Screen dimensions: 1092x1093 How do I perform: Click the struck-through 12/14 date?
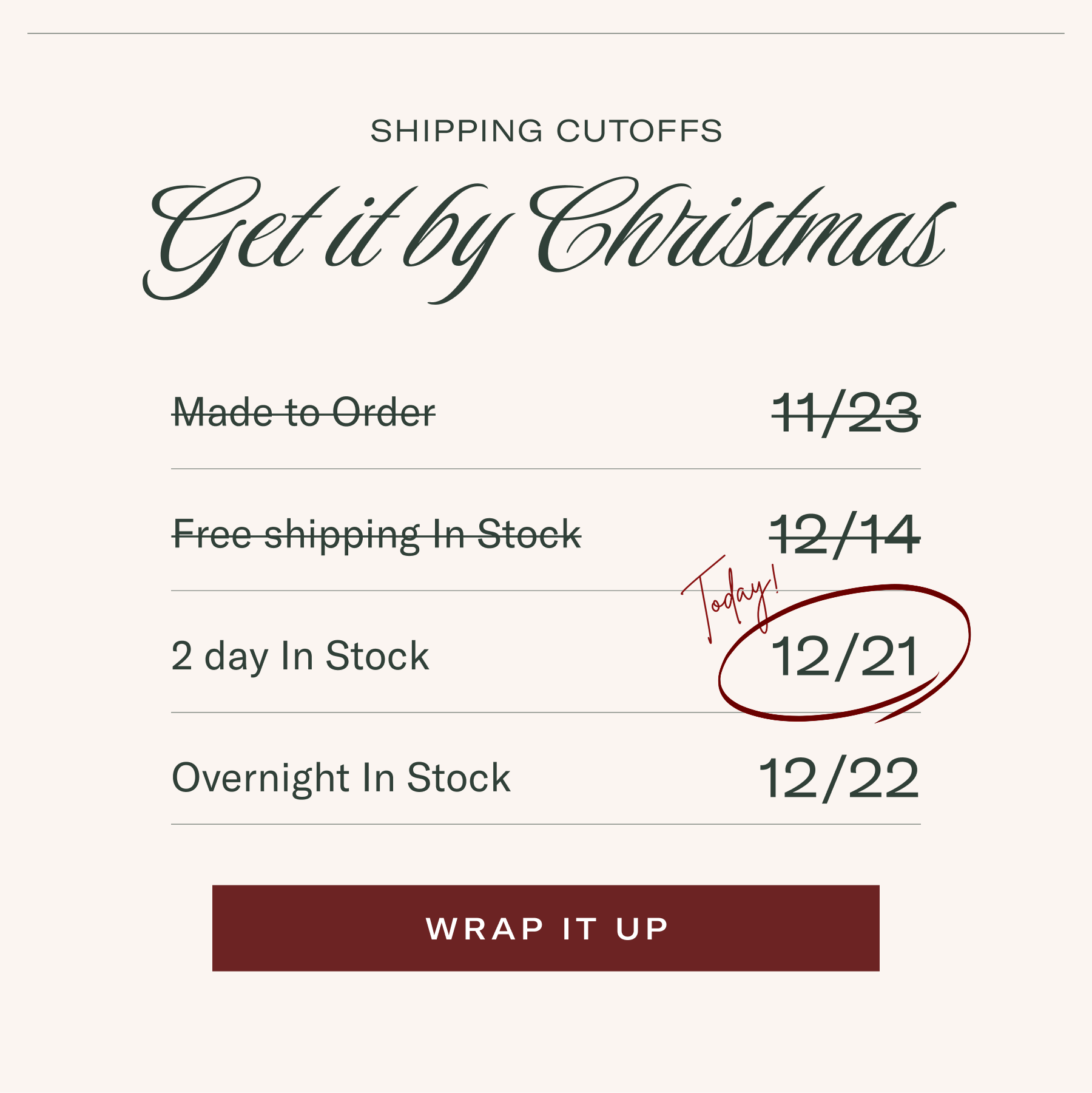coord(844,535)
